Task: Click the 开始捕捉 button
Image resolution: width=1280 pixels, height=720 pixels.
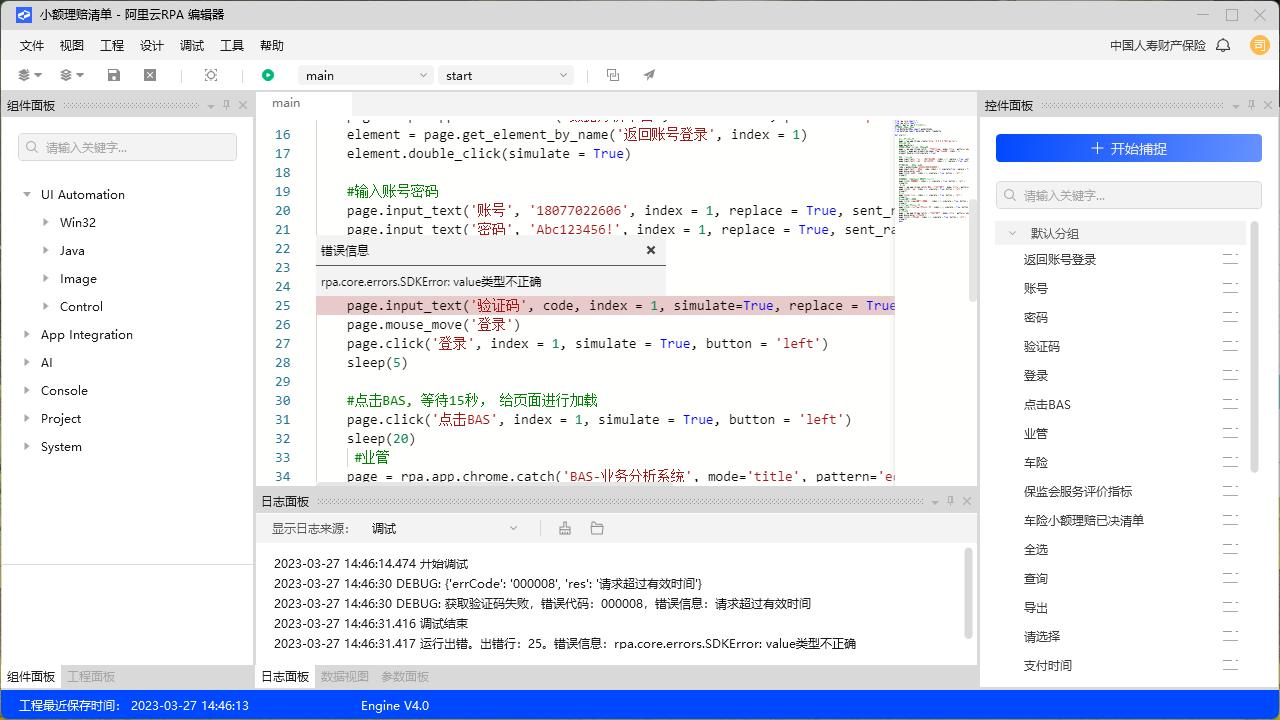Action: pyautogui.click(x=1129, y=148)
